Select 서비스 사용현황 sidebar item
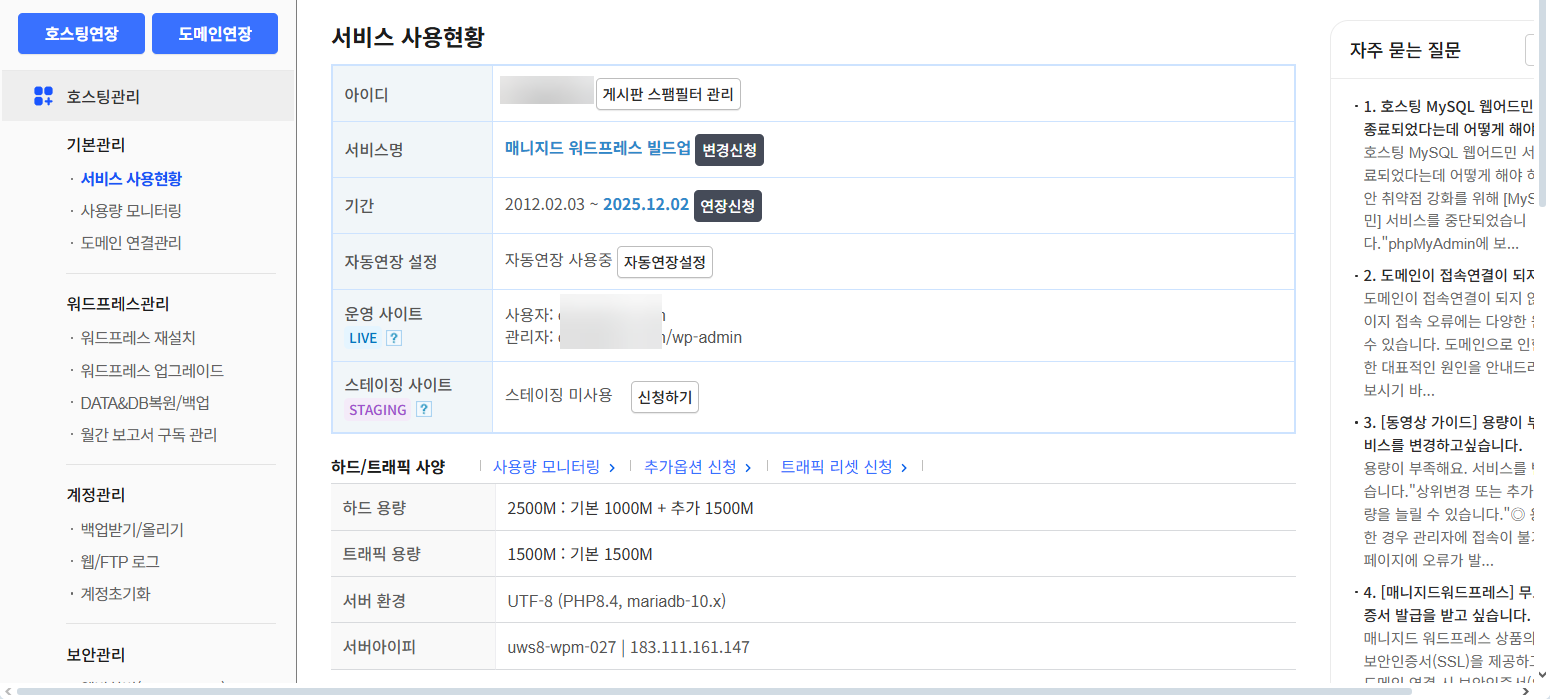The height and width of the screenshot is (699, 1550). (131, 179)
